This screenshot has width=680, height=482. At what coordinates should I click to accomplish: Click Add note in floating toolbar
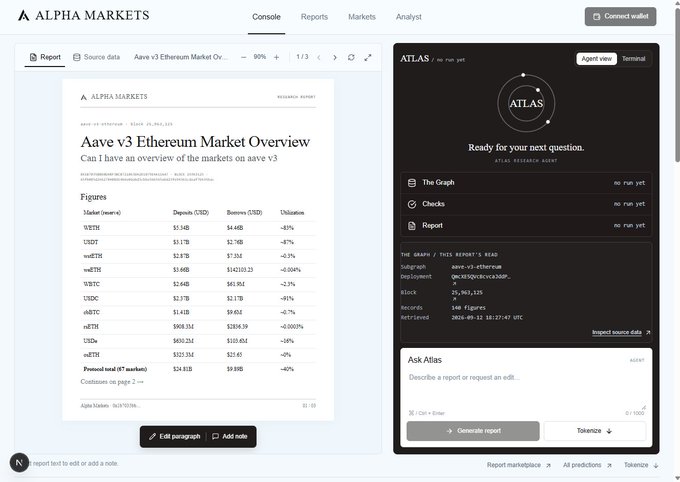point(230,436)
